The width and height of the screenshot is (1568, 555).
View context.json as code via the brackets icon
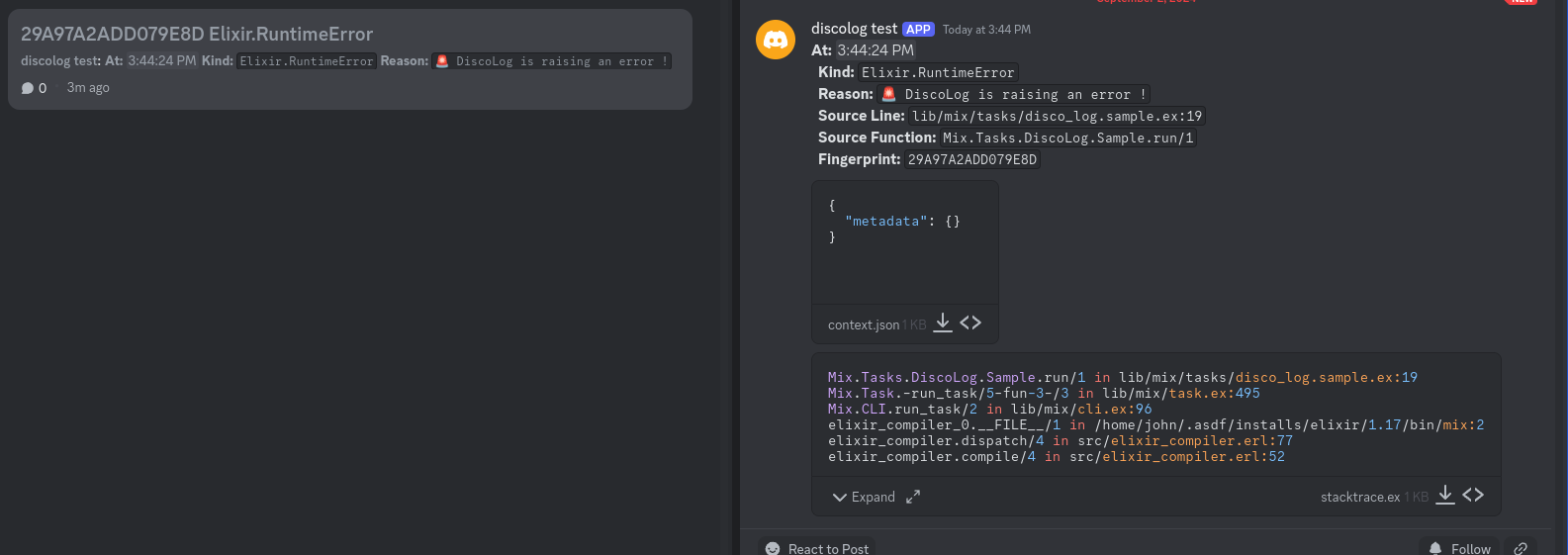pos(970,323)
